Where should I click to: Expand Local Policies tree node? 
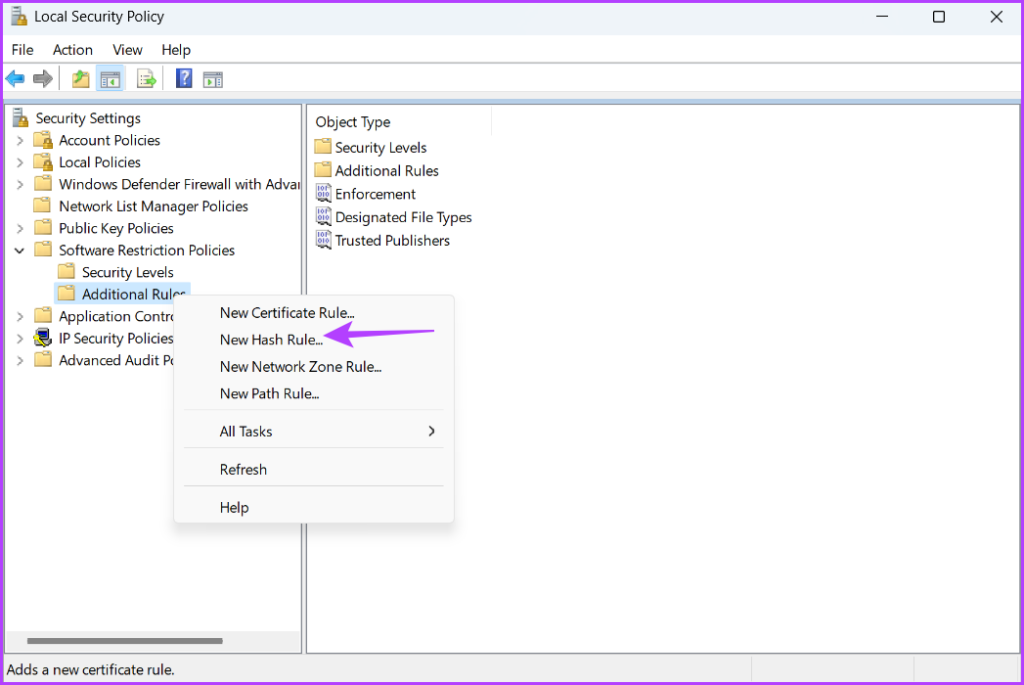pyautogui.click(x=20, y=163)
